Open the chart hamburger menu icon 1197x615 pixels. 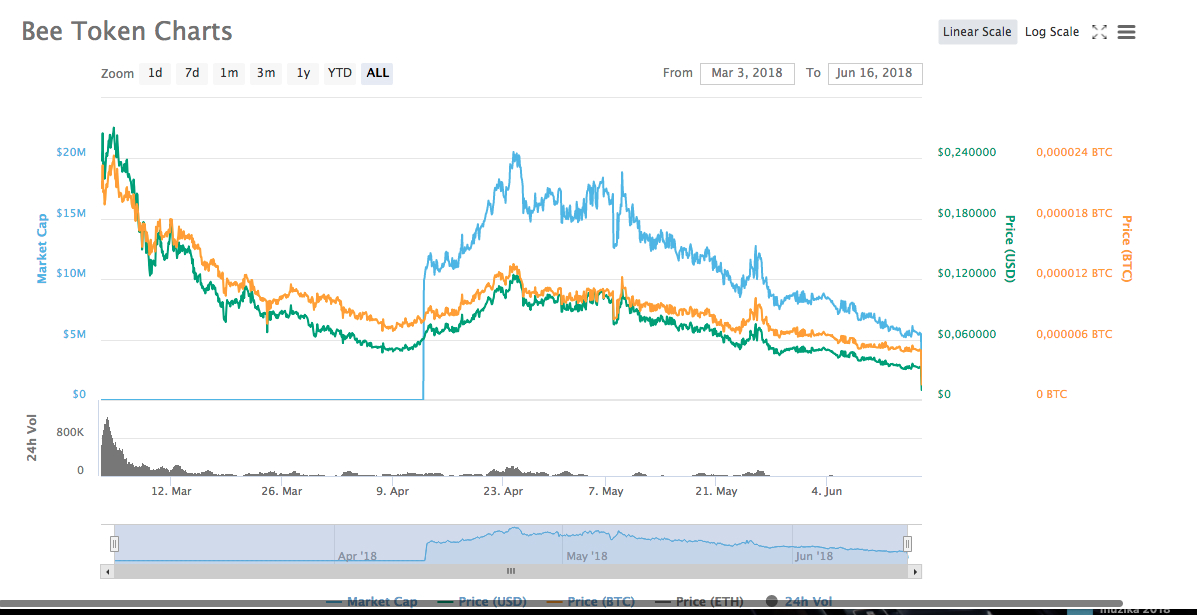point(1127,32)
